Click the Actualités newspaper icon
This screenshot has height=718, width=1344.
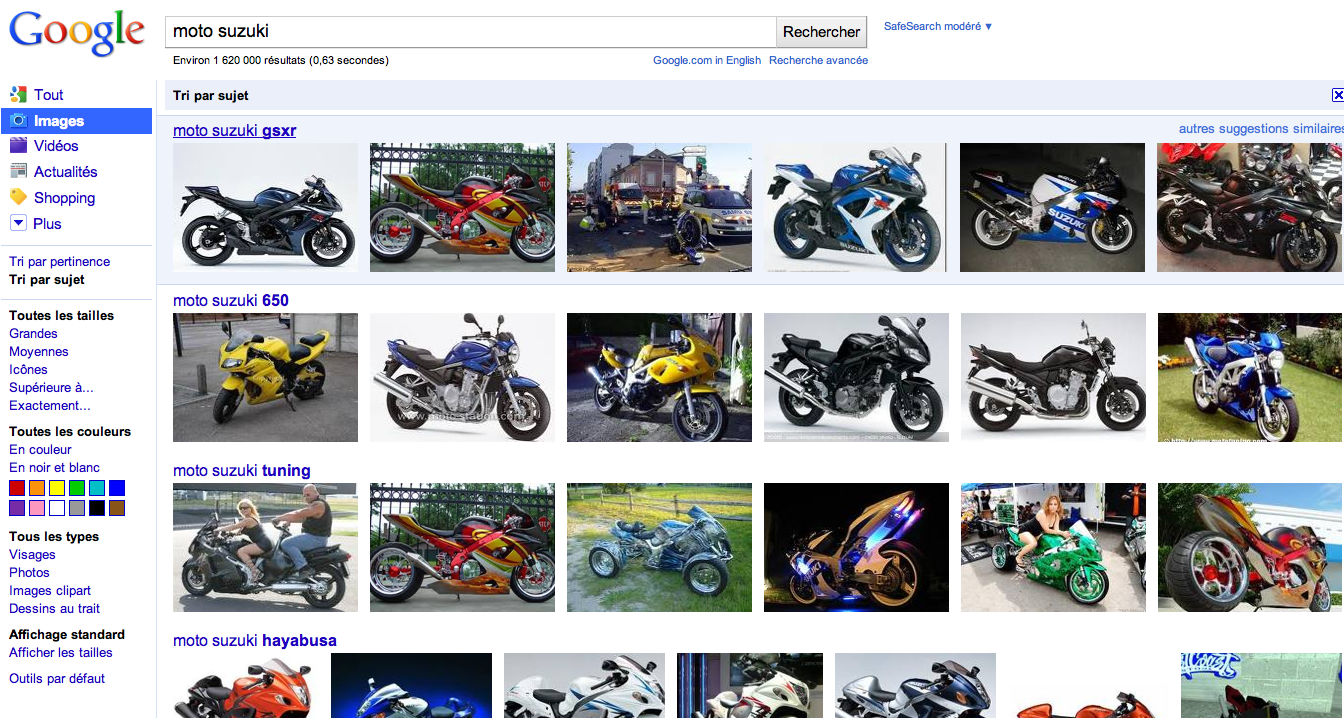[18, 172]
